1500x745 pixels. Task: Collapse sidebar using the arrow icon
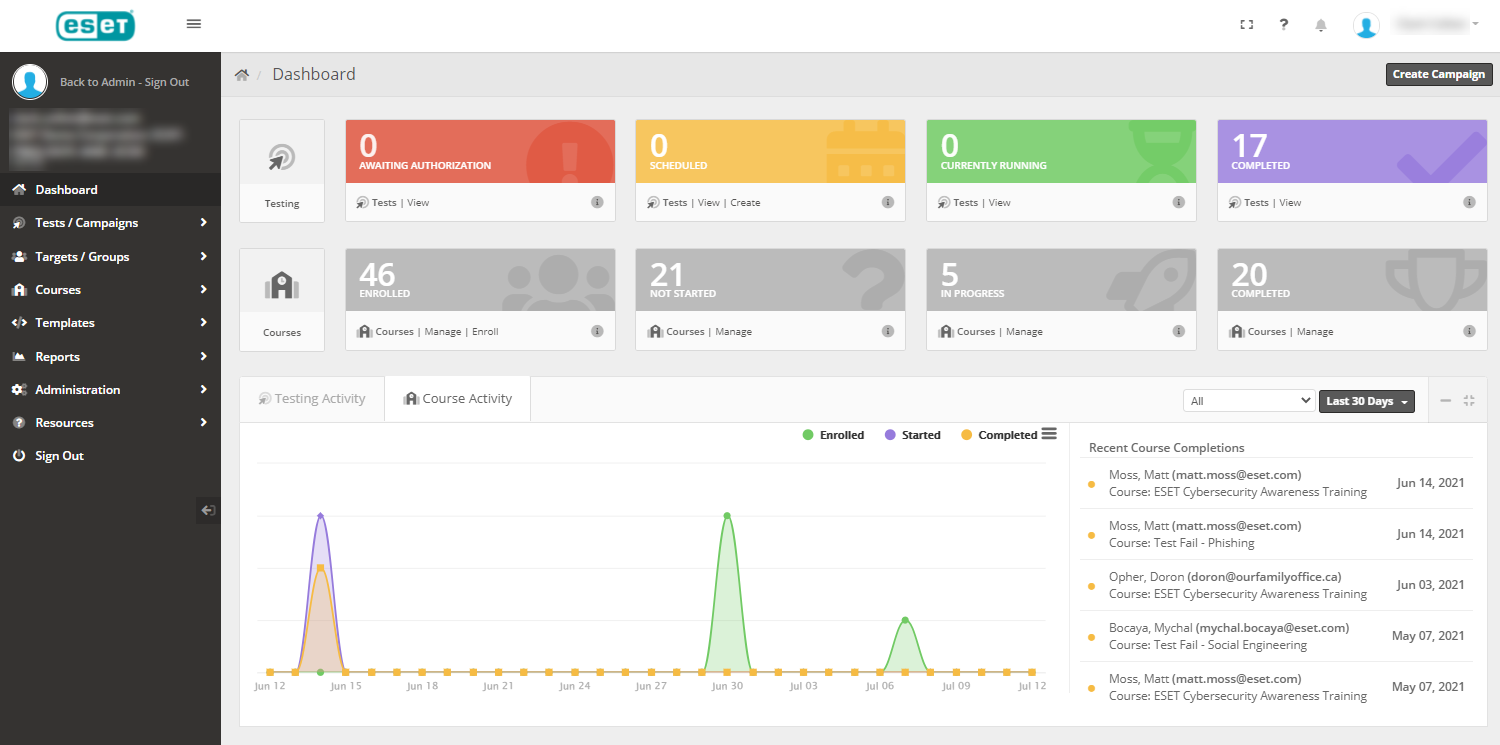208,510
